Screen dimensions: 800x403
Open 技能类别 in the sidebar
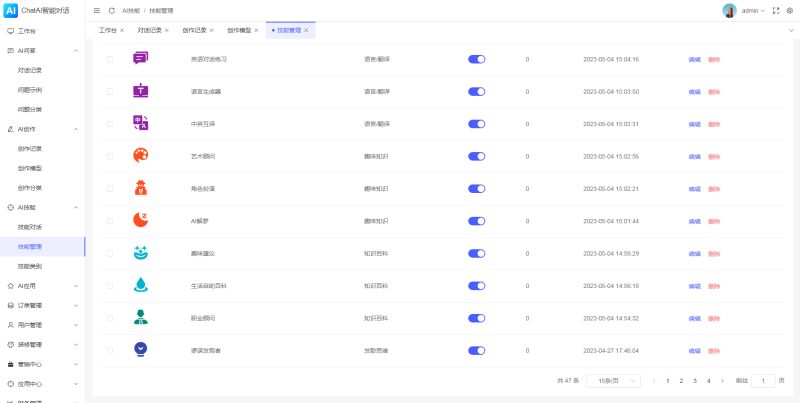[30, 266]
